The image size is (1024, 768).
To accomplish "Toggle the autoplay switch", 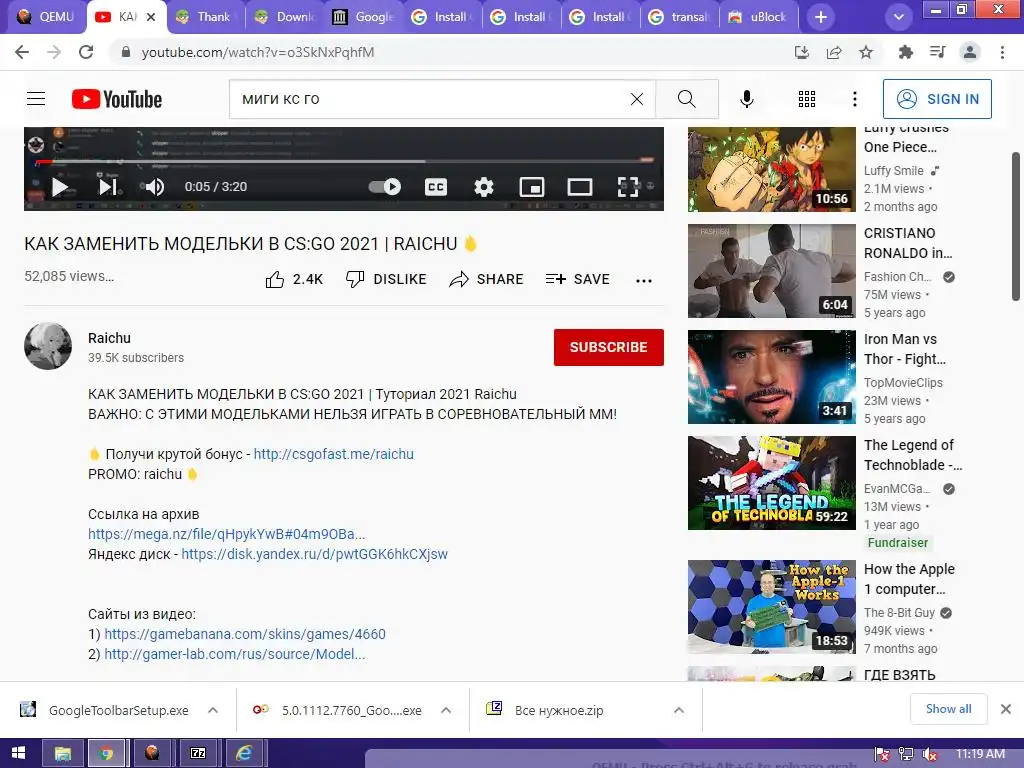I will pyautogui.click(x=385, y=187).
